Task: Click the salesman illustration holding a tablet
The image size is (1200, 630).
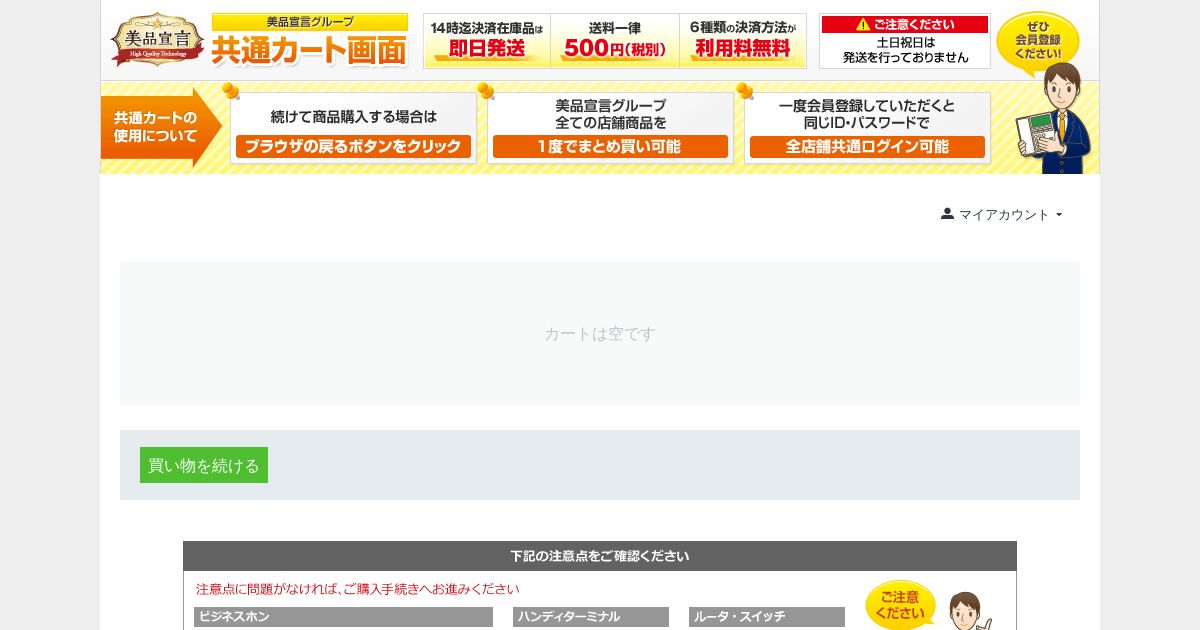Action: (x=1055, y=120)
